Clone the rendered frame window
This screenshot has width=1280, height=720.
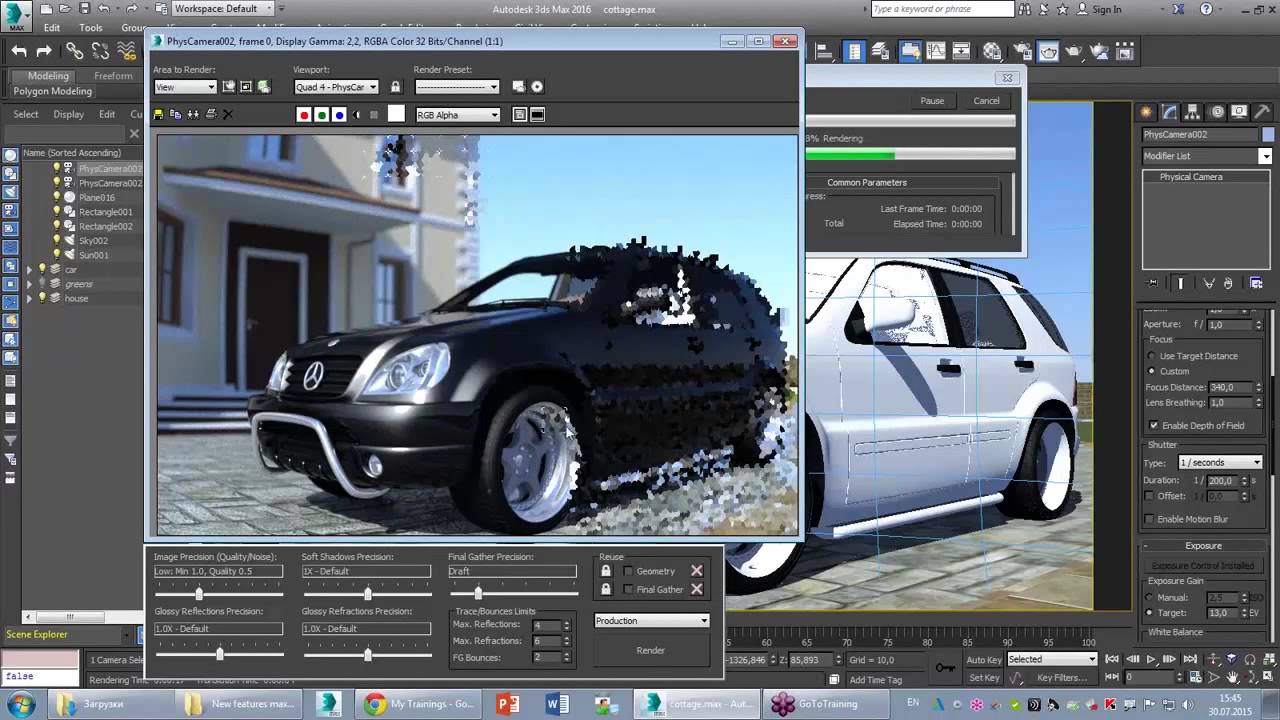[x=193, y=115]
